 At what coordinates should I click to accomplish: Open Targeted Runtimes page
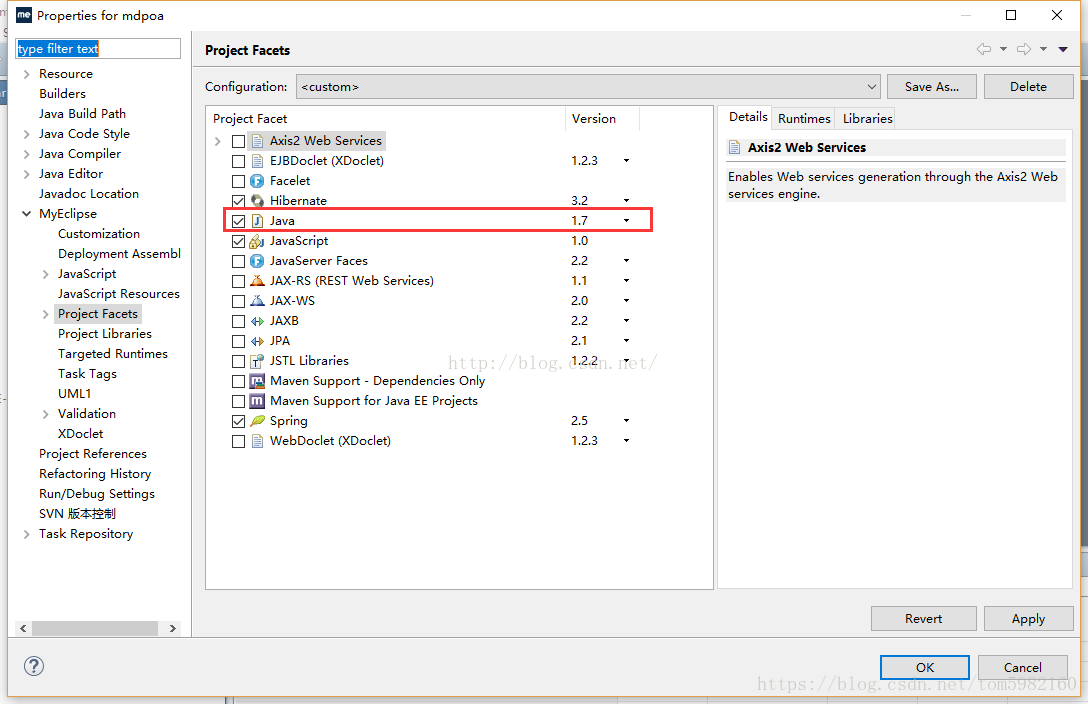pos(112,354)
